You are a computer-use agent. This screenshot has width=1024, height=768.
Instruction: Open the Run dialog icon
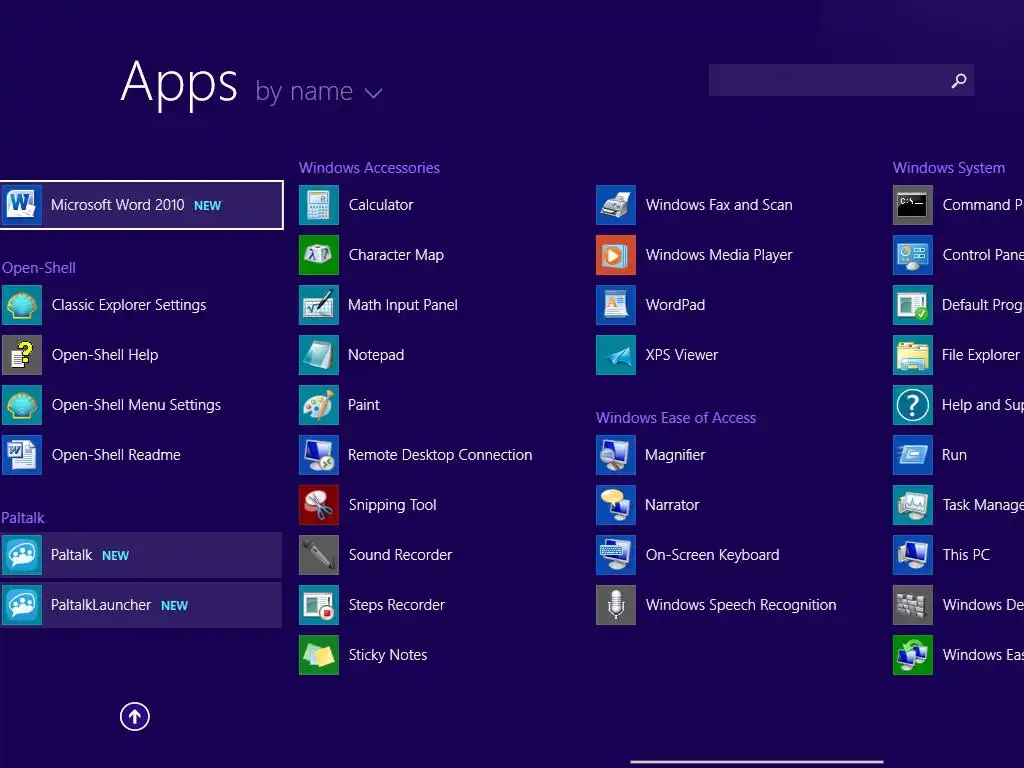913,455
